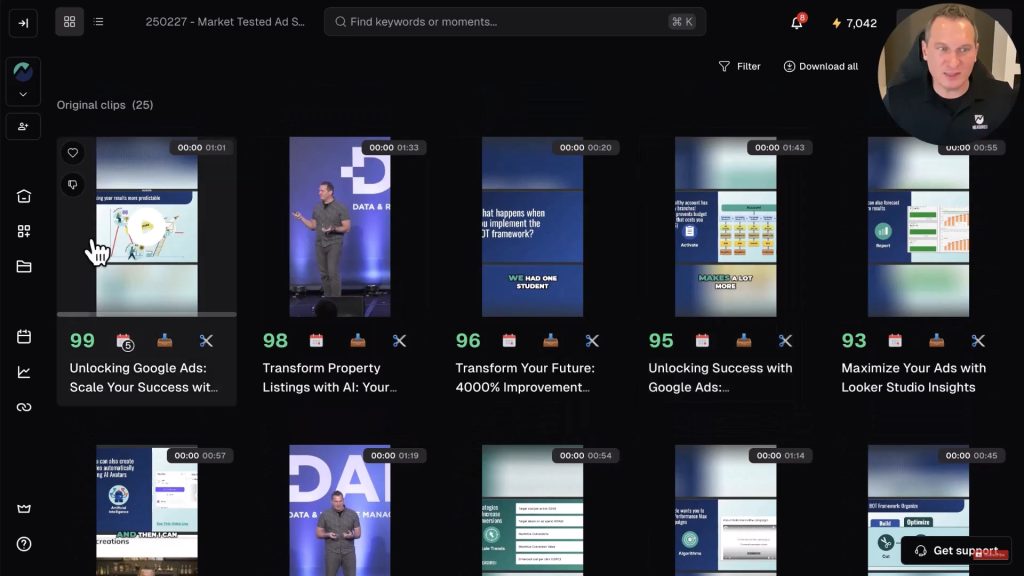Edit the score 98 clip with scissors
1024x576 pixels.
[x=399, y=340]
